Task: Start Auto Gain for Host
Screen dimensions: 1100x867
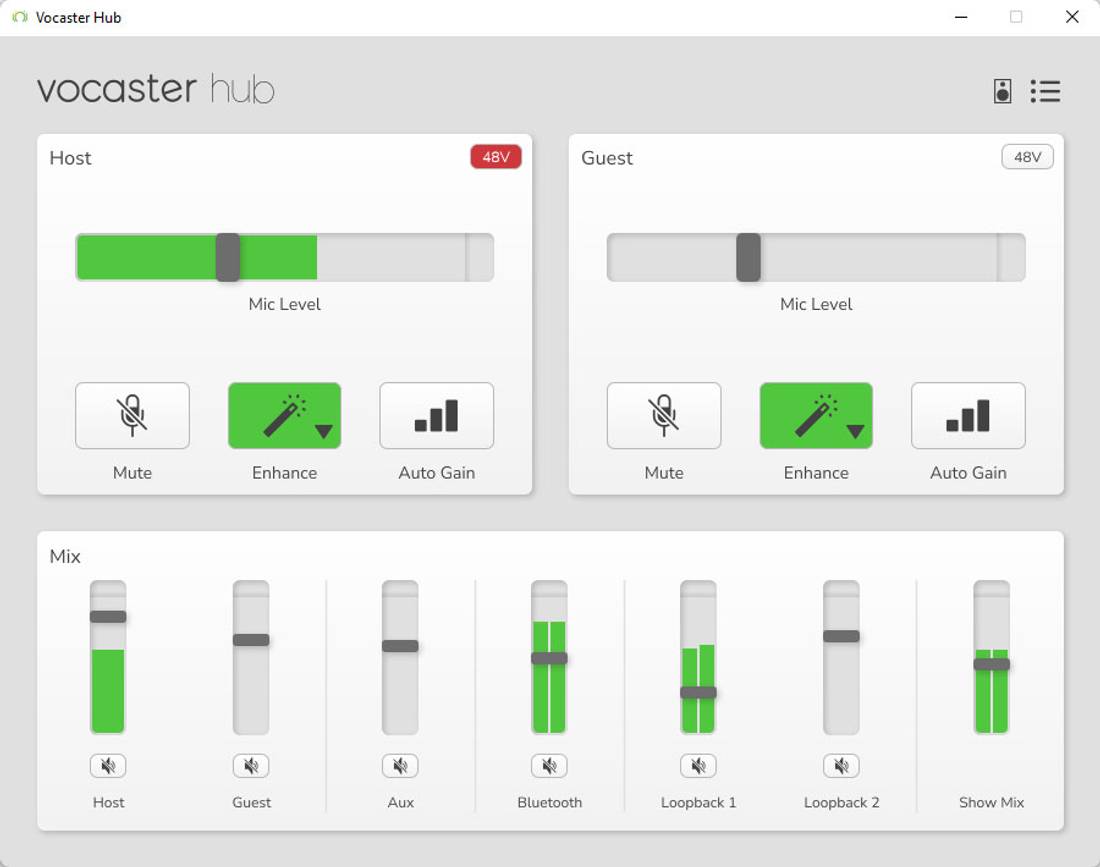Action: (436, 415)
